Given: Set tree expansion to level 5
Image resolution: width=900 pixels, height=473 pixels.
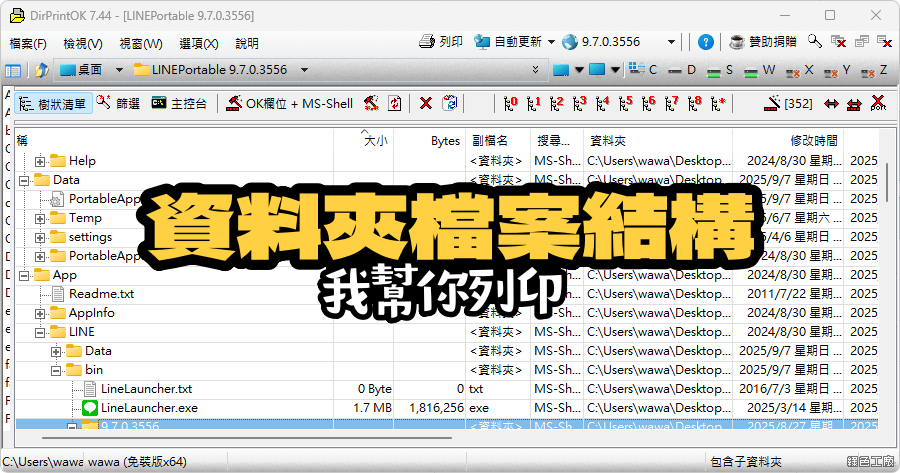Looking at the screenshot, I should point(625,103).
